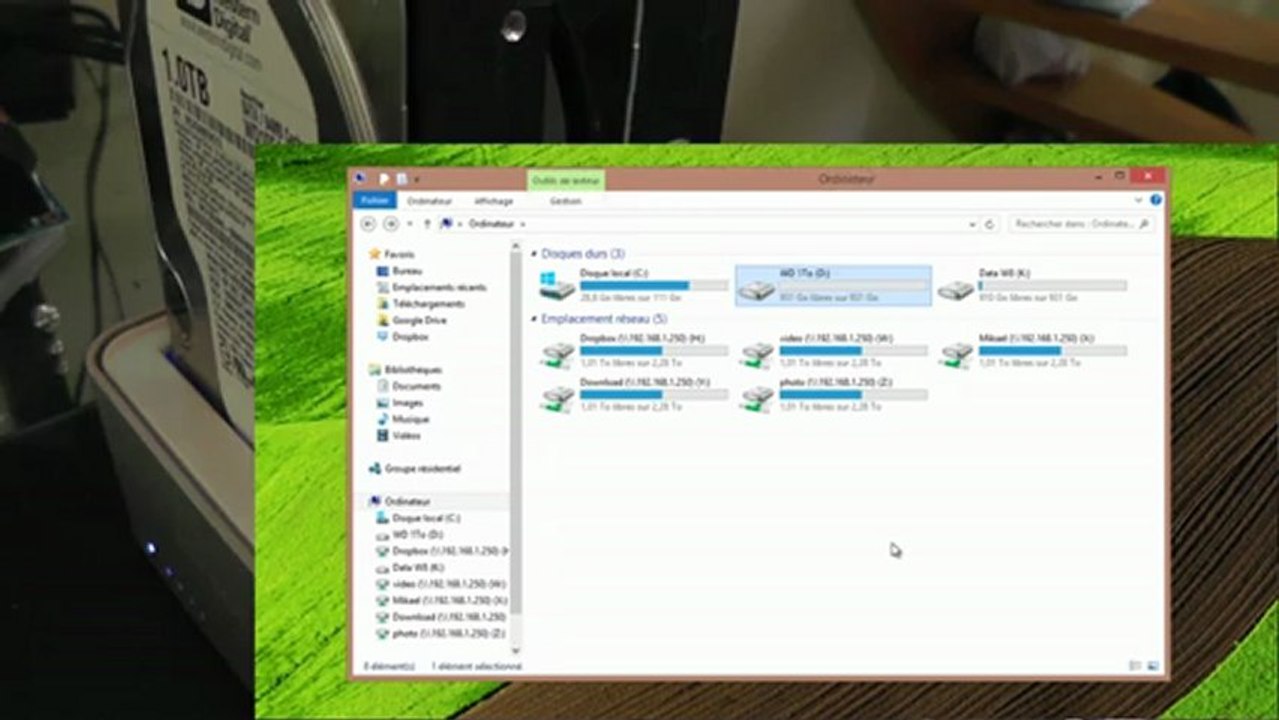1279x720 pixels.
Task: Switch to large icons view in status bar
Action: (x=1152, y=665)
